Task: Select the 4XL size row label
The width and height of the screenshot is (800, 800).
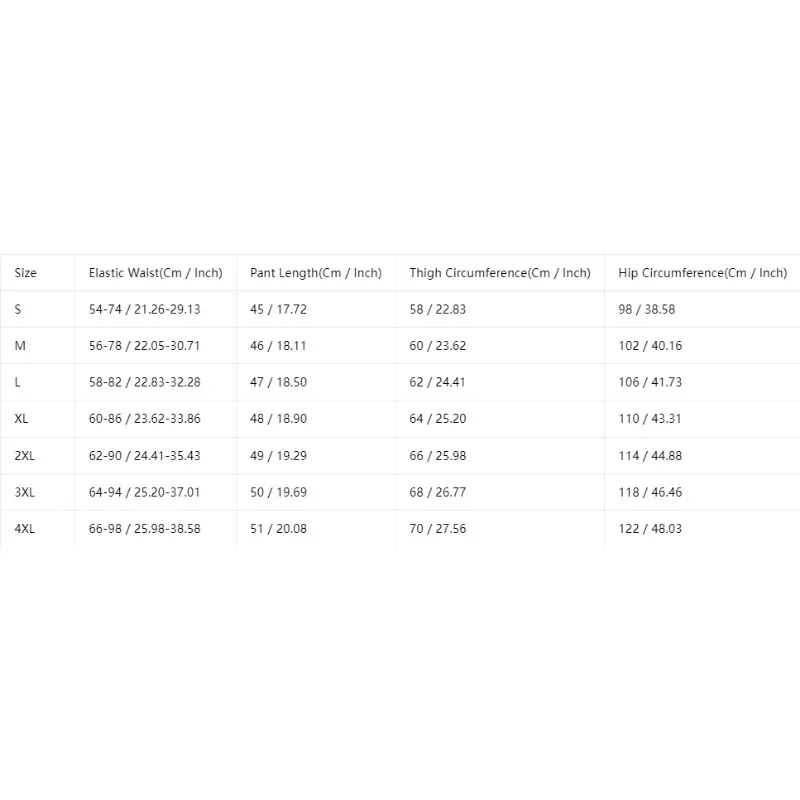Action: point(24,529)
